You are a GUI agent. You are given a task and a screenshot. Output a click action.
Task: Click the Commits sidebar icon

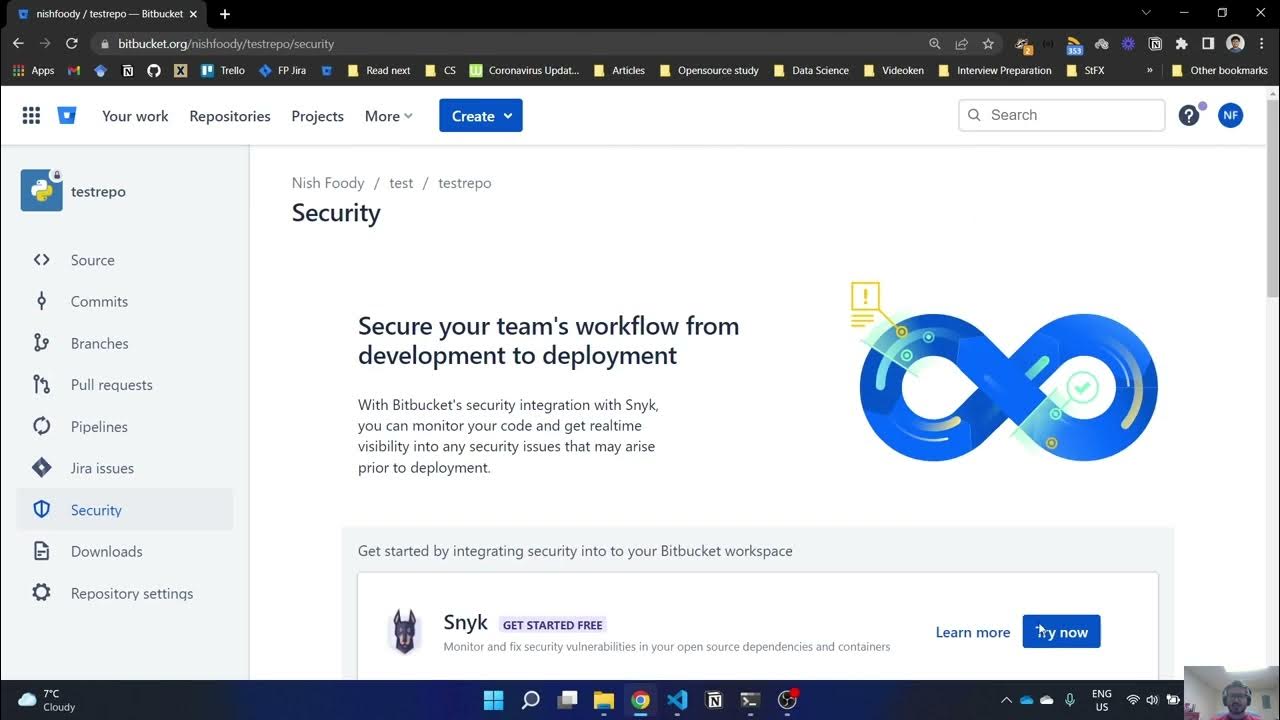coord(41,301)
